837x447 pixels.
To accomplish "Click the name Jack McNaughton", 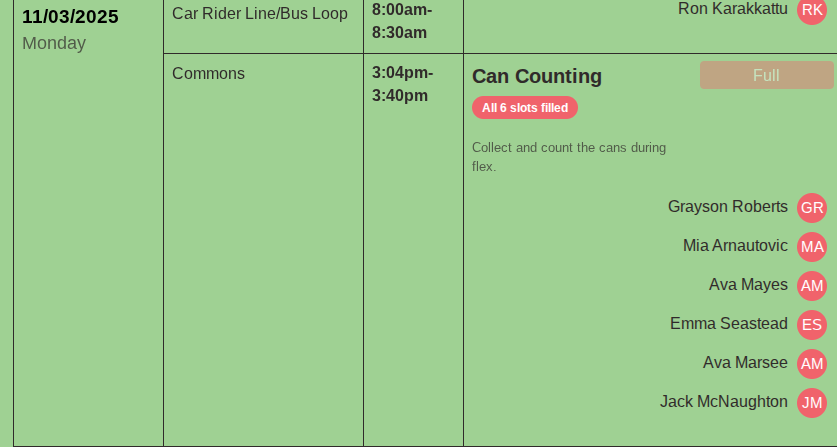I will pos(724,402).
